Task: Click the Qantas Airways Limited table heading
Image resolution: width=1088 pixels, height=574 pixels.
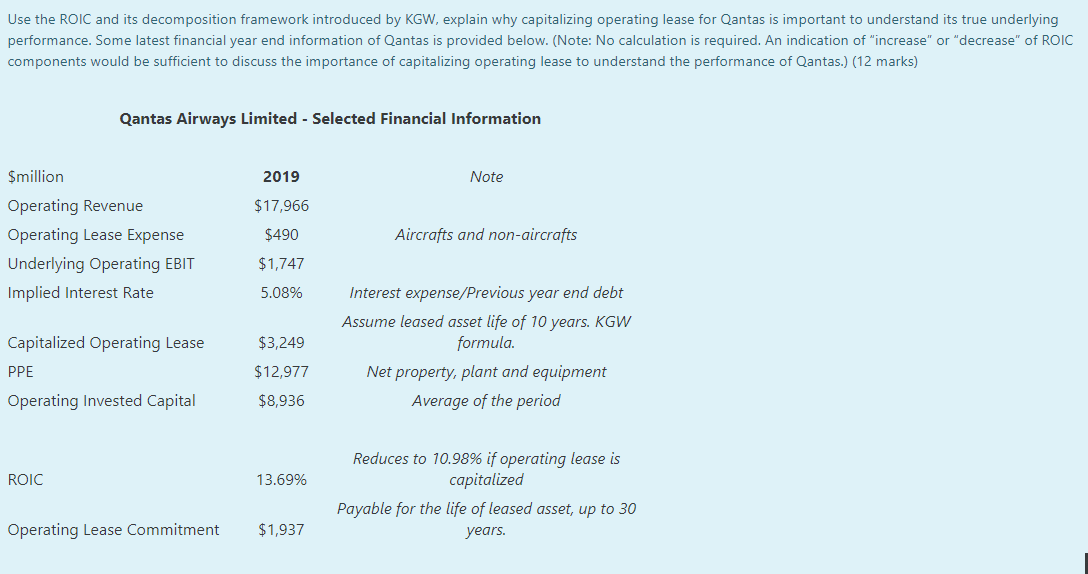Action: (330, 119)
